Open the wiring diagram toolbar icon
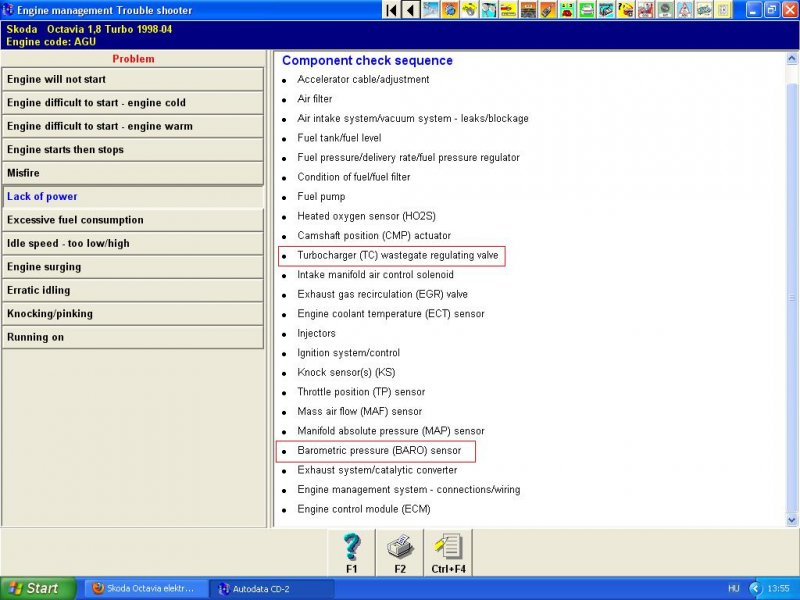Image resolution: width=800 pixels, height=600 pixels. click(704, 10)
